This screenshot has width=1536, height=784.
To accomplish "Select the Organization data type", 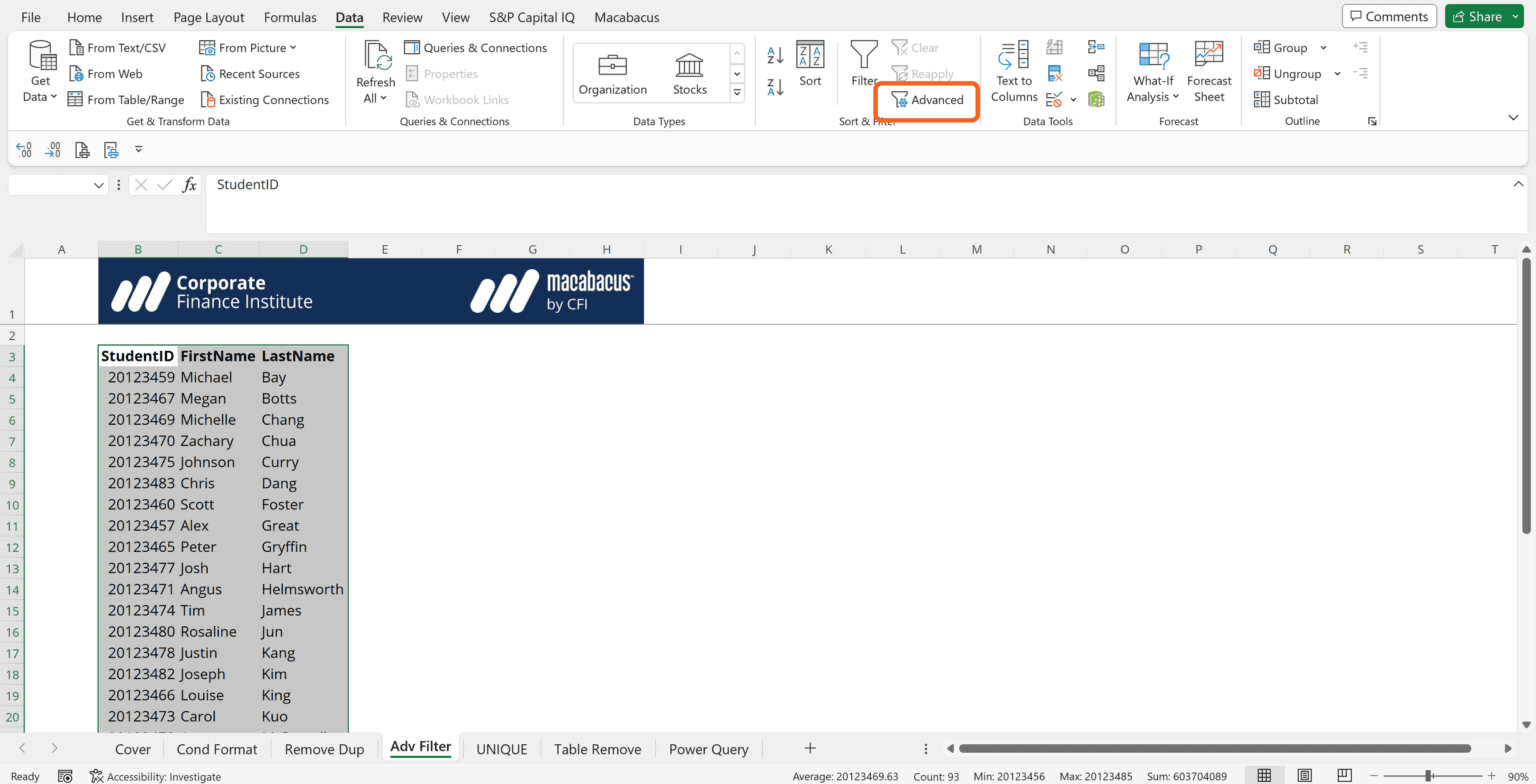I will [x=612, y=67].
